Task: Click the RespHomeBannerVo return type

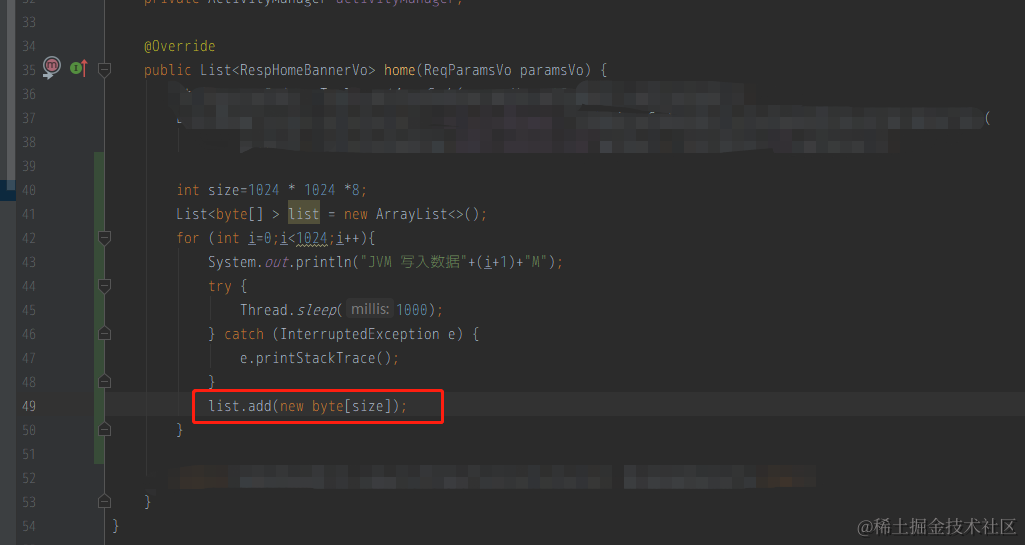Action: 303,70
